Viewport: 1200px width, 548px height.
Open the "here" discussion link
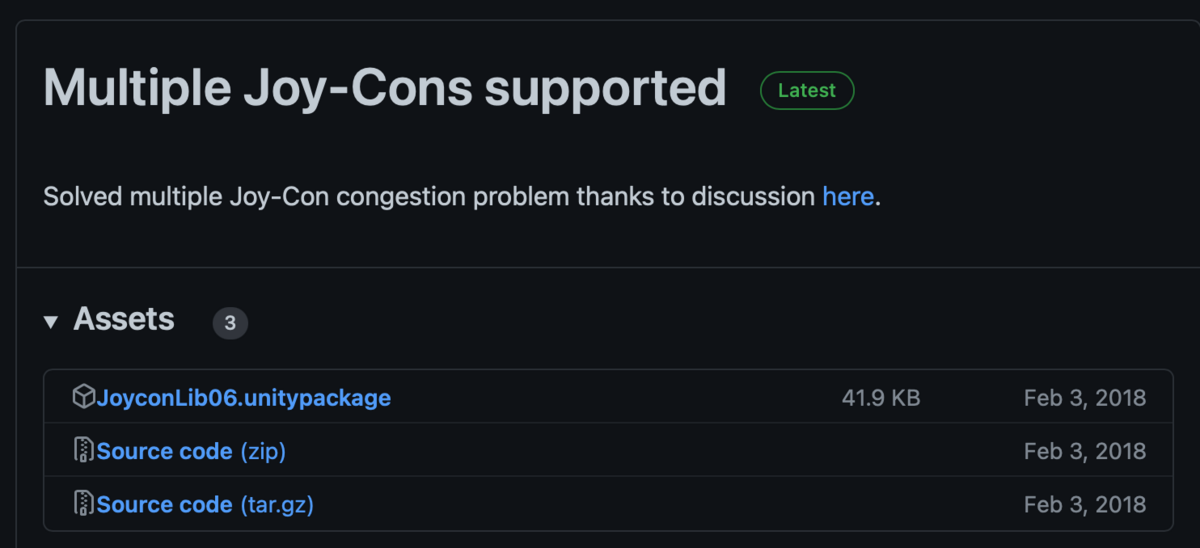click(x=848, y=196)
